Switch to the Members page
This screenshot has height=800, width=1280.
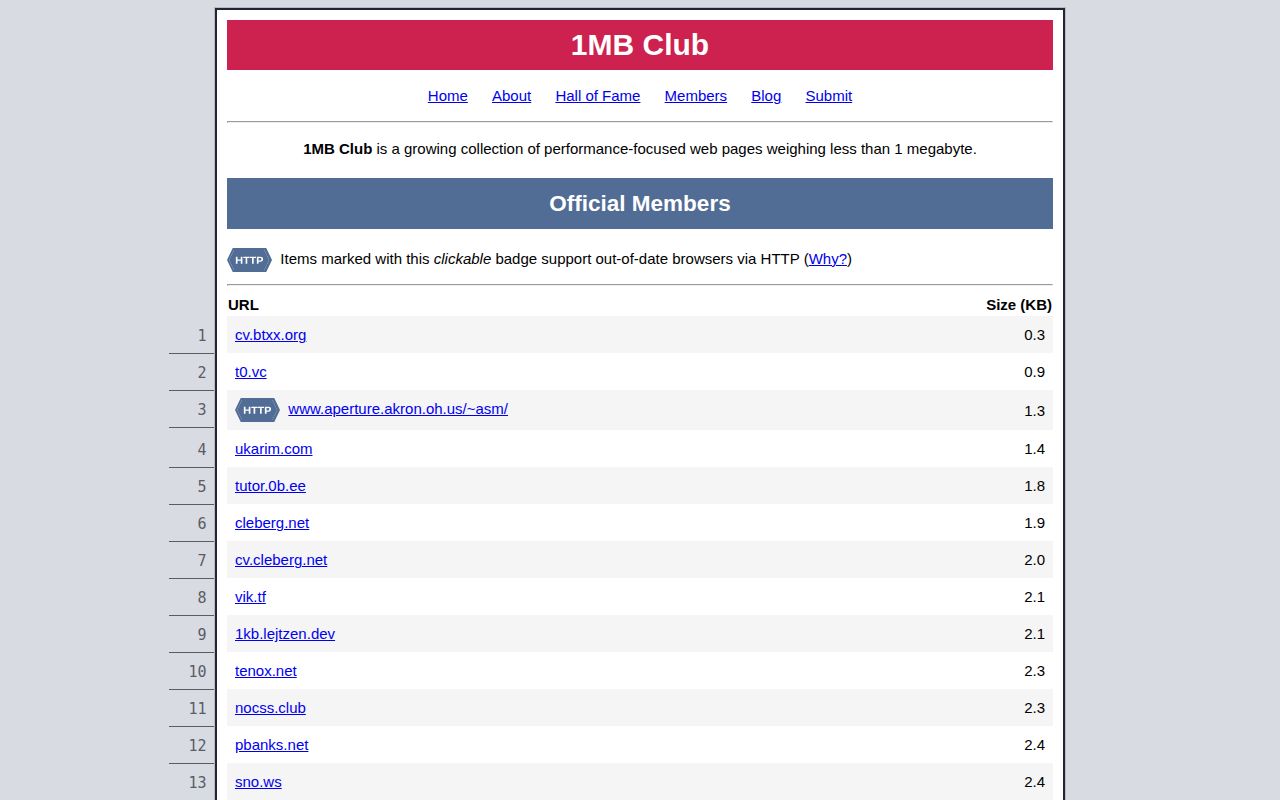click(x=695, y=96)
